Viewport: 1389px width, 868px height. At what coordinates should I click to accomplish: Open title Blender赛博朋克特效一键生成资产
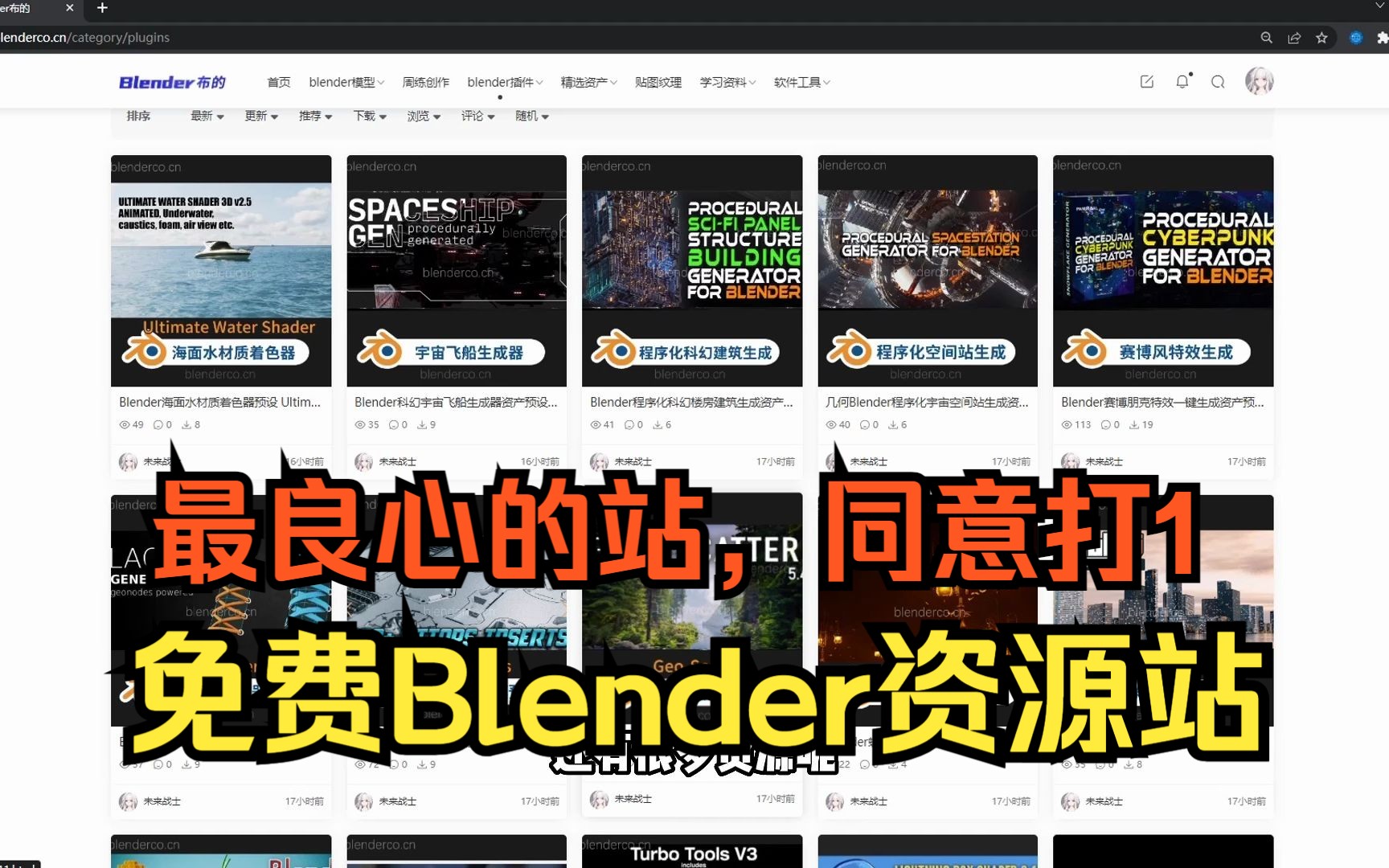1162,402
